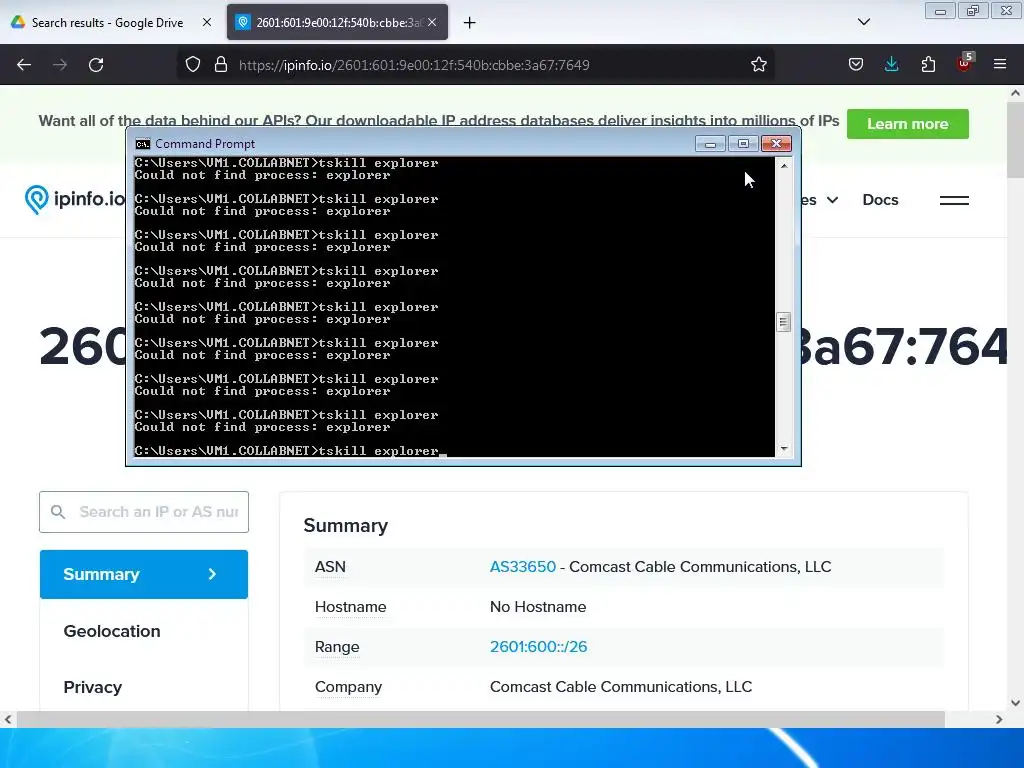Click the IP or AS search field

[x=144, y=512]
